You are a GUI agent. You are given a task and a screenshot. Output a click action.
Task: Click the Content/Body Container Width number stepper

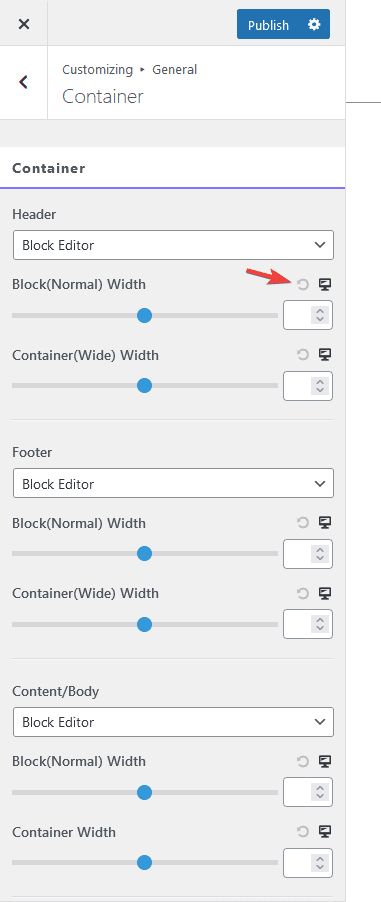tap(320, 863)
